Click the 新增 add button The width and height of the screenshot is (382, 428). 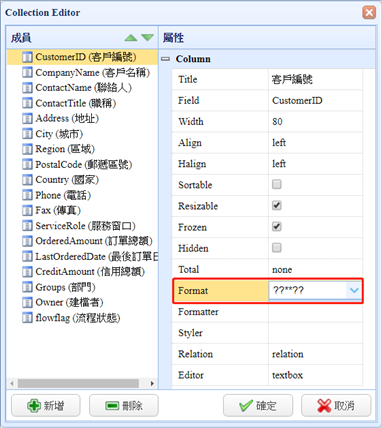click(46, 405)
